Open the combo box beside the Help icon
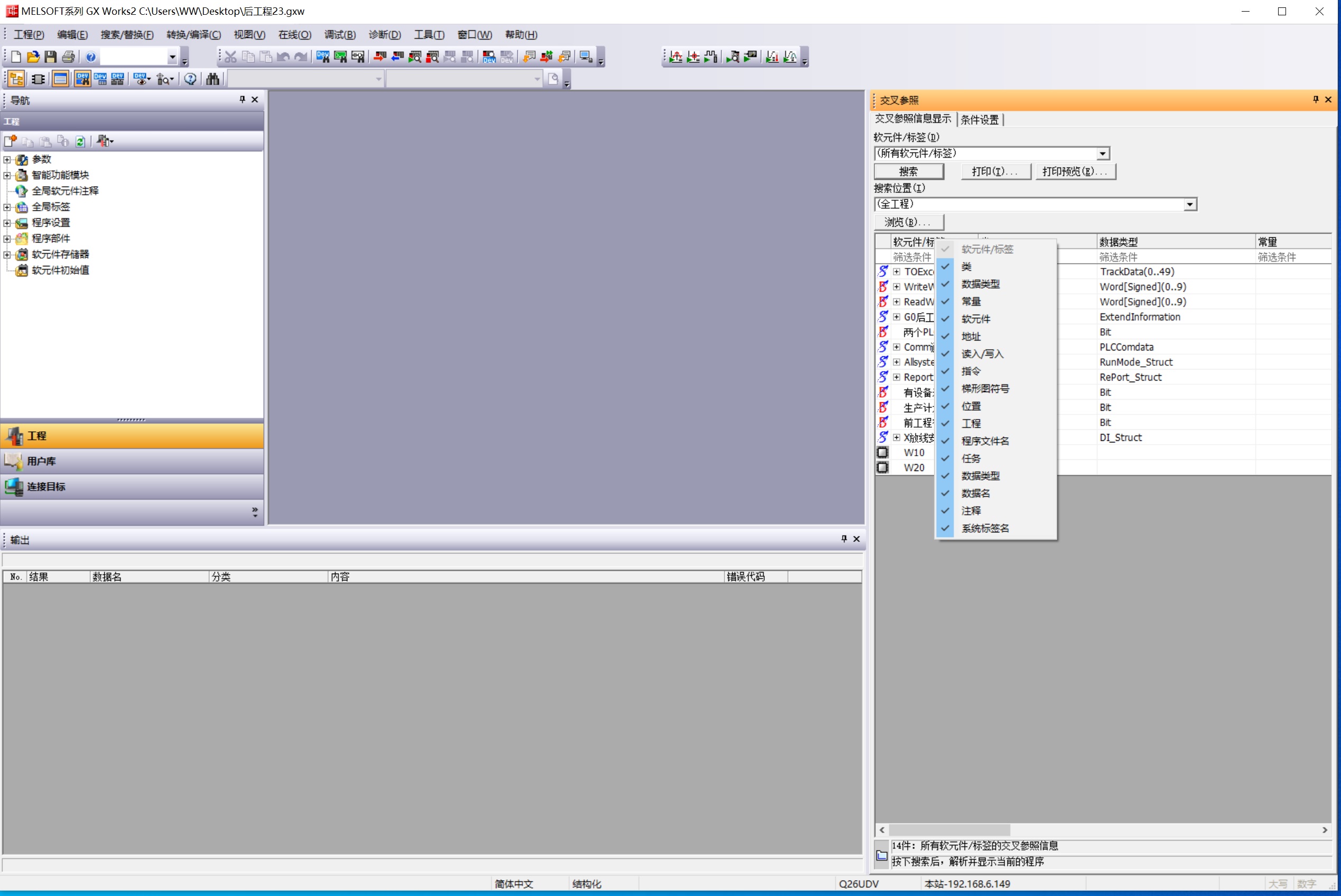1341x896 pixels. coord(172,57)
